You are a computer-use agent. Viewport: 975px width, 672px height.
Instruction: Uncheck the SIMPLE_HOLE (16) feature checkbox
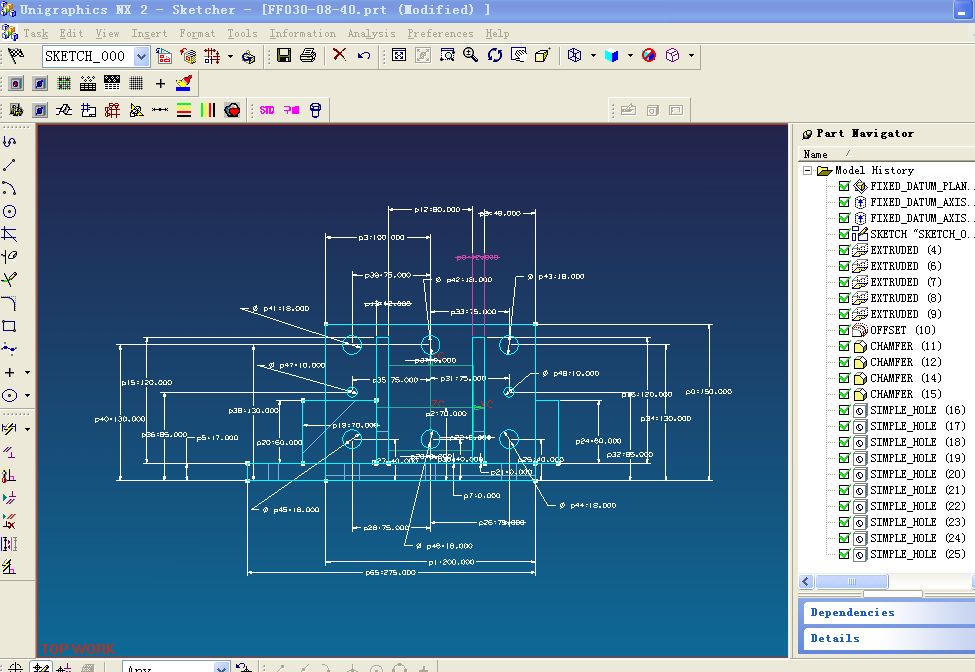click(x=844, y=410)
